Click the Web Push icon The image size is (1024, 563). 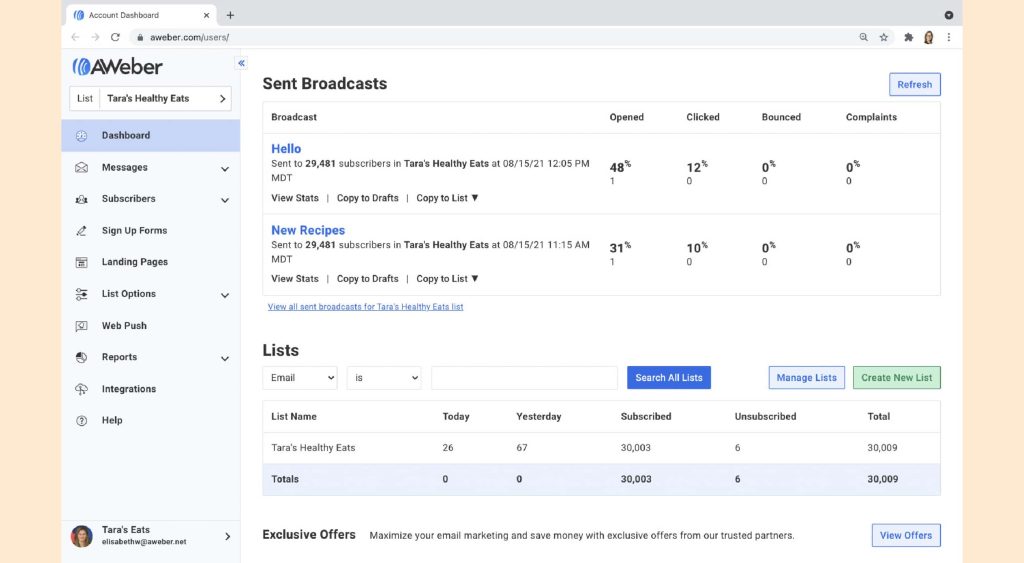82,326
